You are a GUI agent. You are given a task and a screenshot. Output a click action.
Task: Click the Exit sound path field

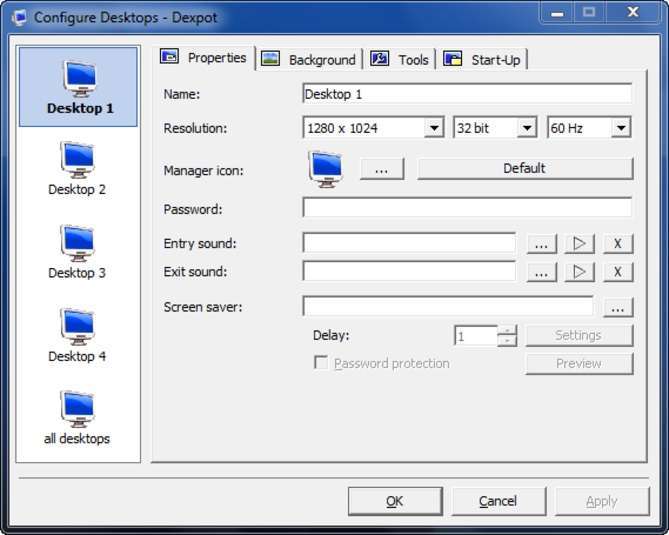(x=409, y=271)
